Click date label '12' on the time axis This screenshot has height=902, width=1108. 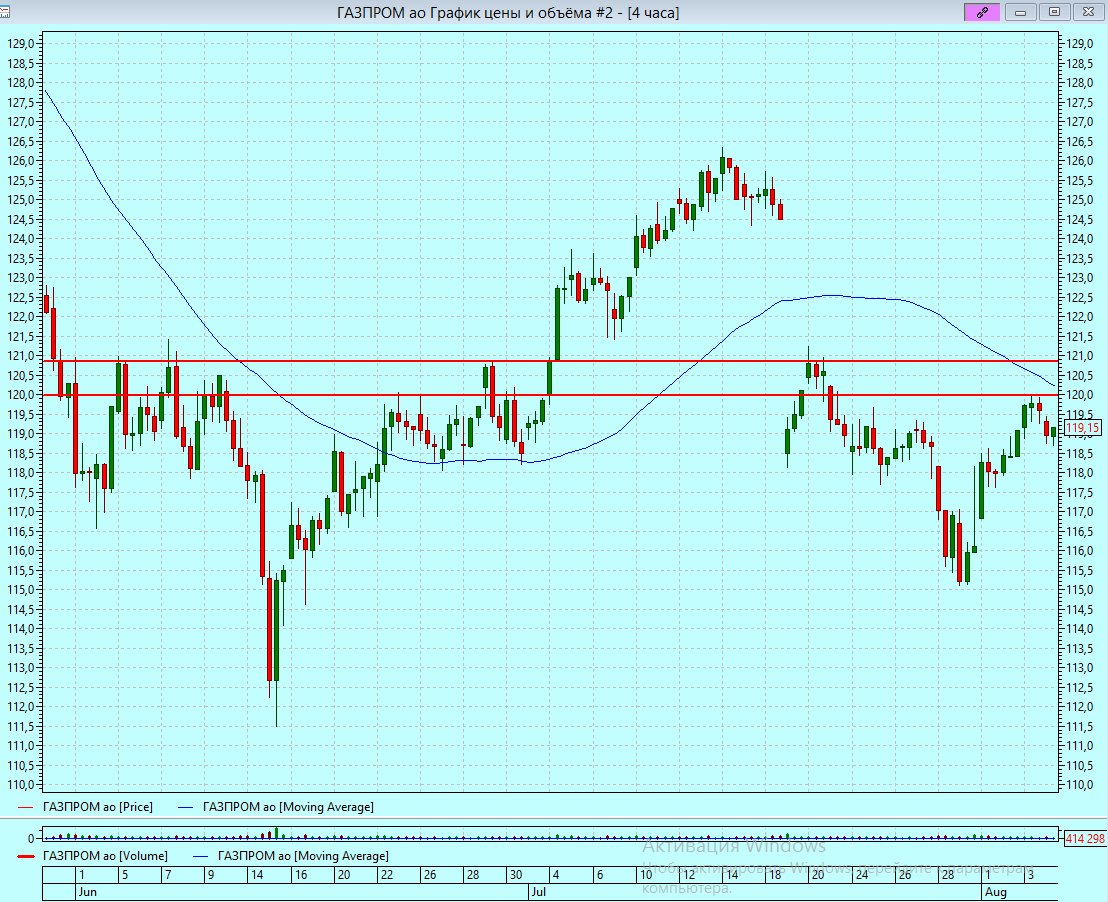(x=688, y=875)
